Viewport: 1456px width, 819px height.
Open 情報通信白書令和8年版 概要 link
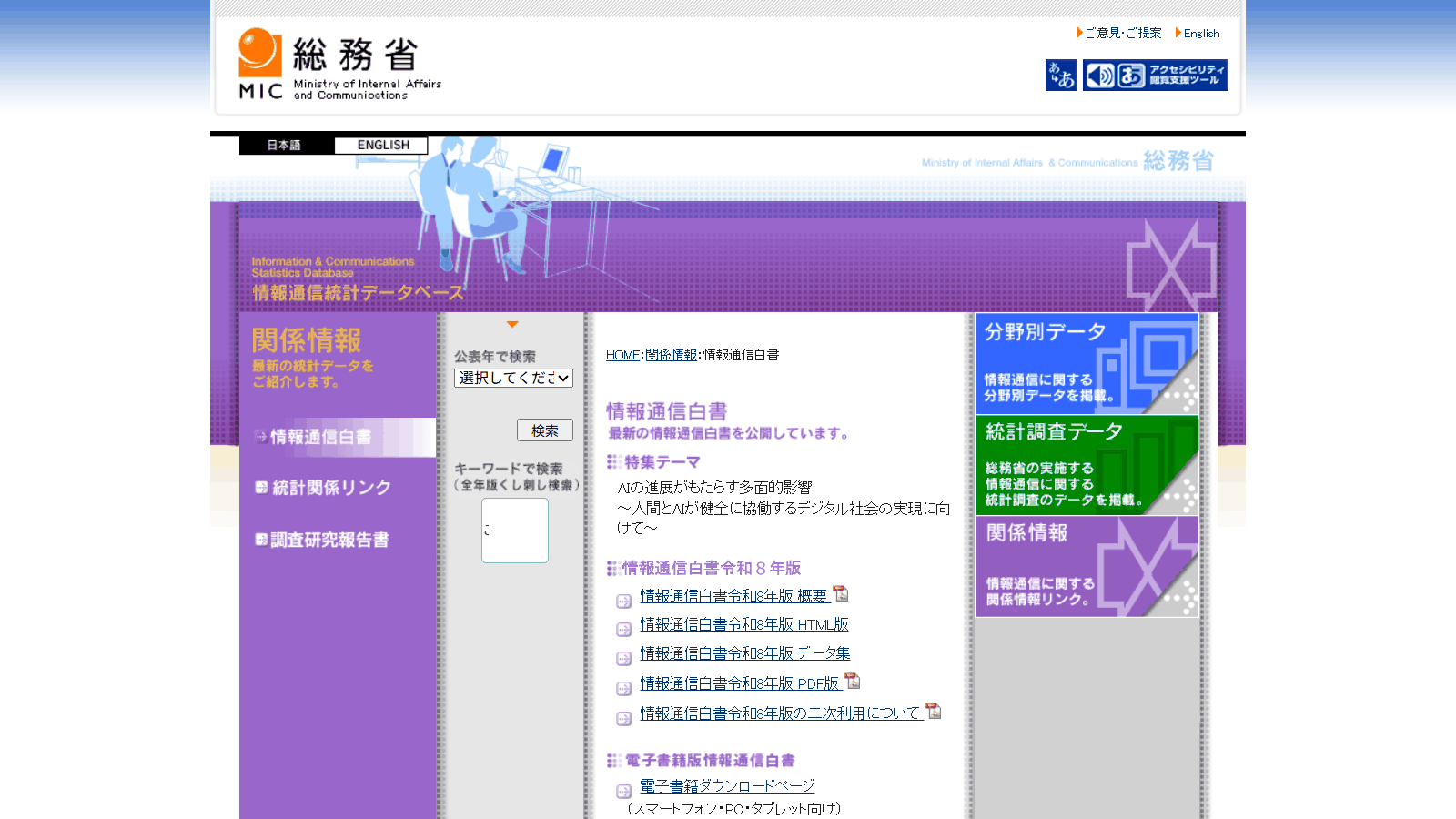pos(733,596)
